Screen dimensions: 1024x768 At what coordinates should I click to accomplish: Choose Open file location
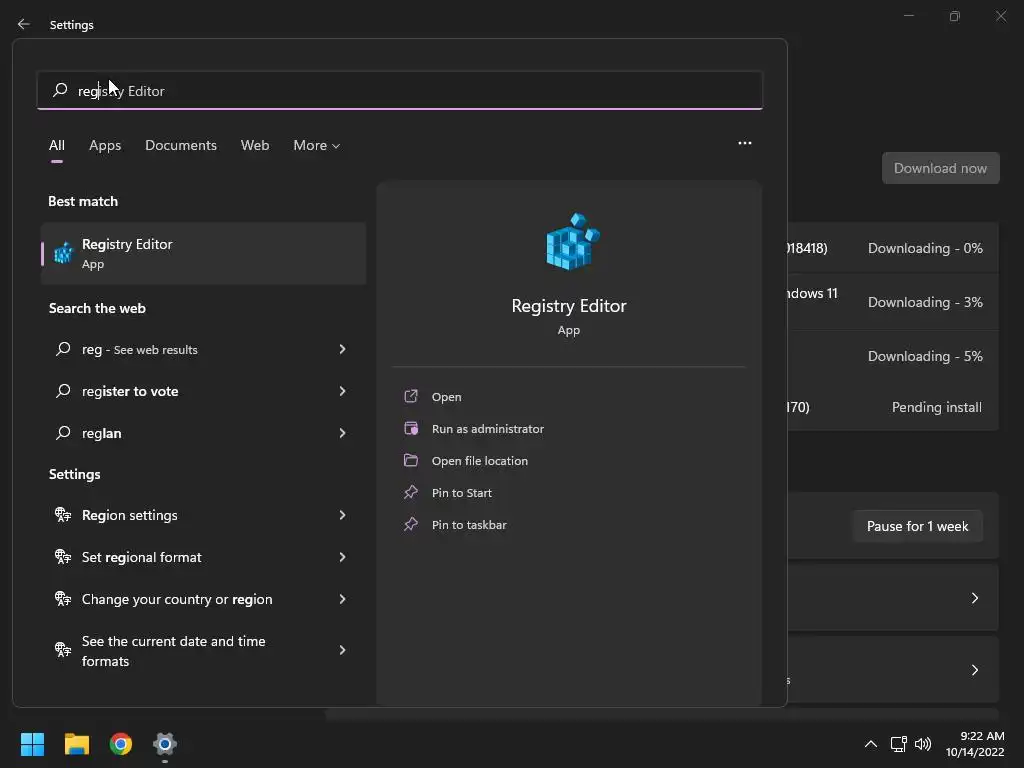coord(479,460)
